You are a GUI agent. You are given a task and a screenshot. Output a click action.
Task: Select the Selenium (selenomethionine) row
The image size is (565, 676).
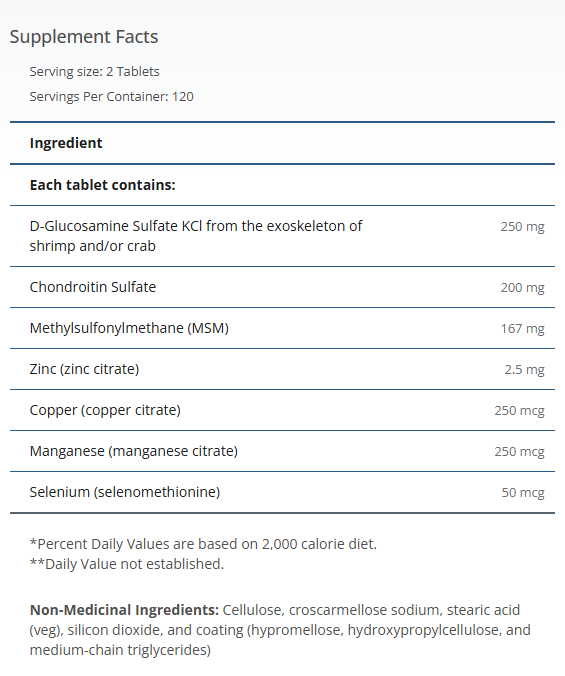282,492
